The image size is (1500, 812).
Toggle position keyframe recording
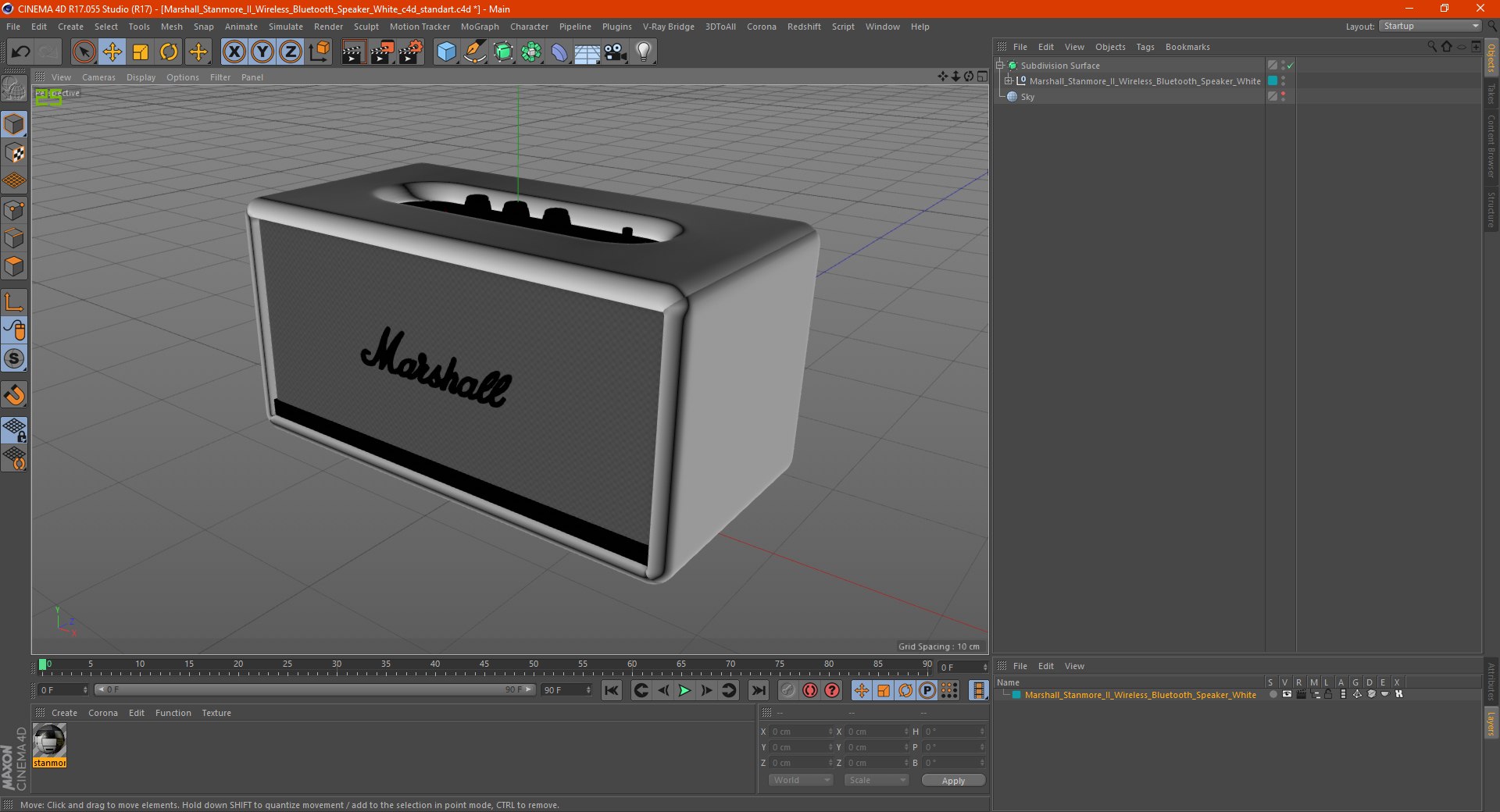pos(861,690)
